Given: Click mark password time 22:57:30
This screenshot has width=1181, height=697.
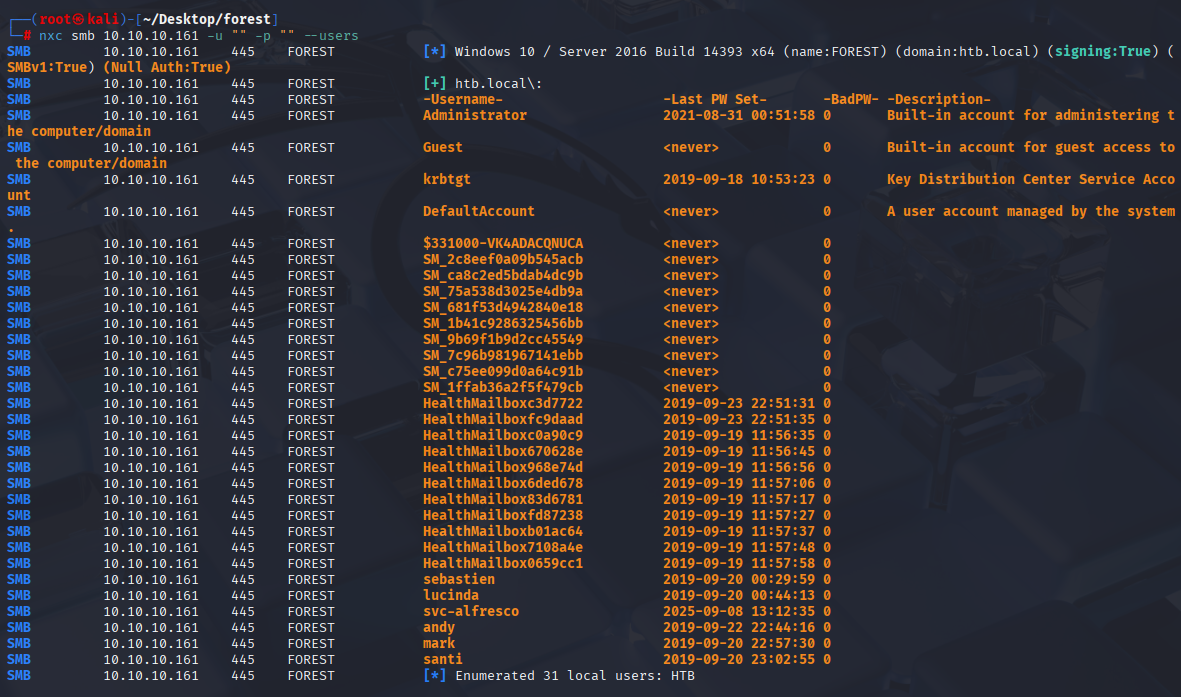Looking at the screenshot, I should (x=783, y=644).
